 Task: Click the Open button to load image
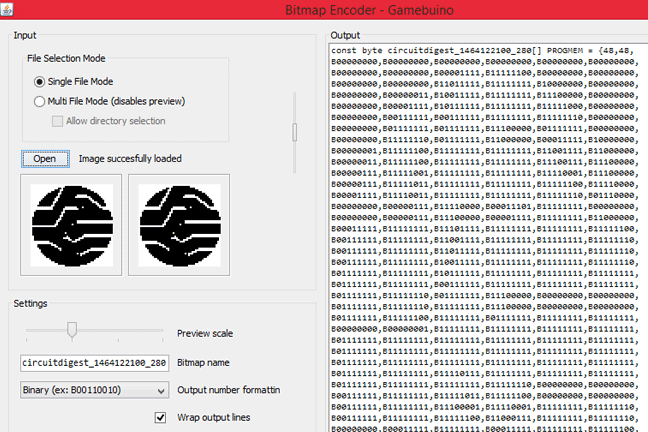coord(45,159)
